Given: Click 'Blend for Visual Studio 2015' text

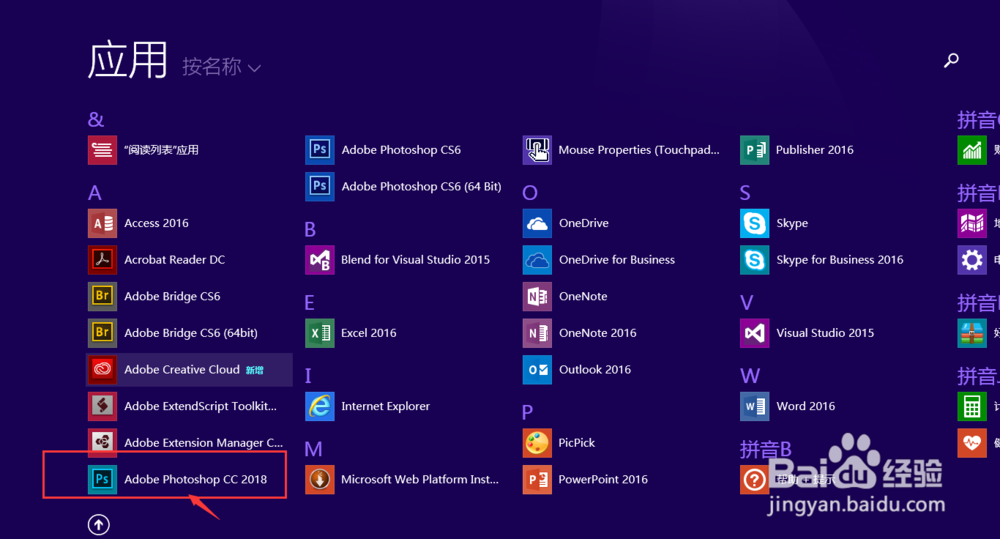Looking at the screenshot, I should [415, 260].
